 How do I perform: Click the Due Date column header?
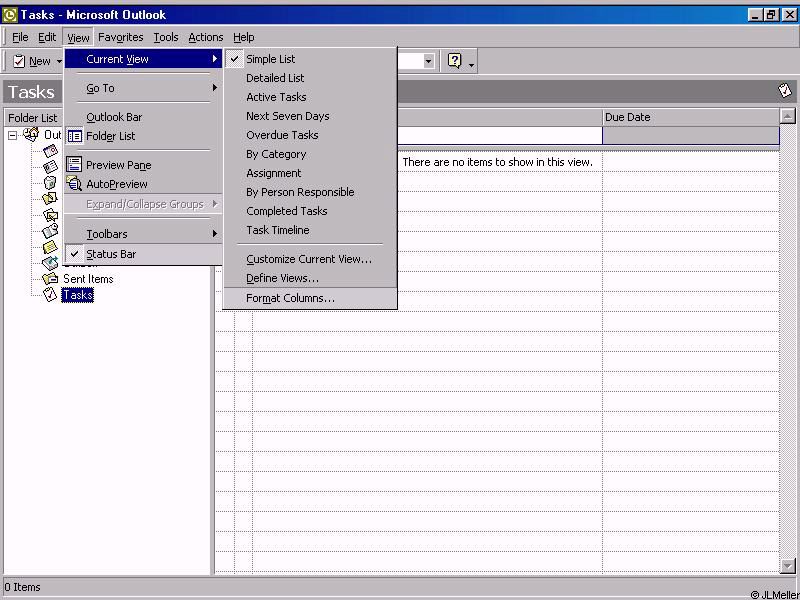point(690,117)
